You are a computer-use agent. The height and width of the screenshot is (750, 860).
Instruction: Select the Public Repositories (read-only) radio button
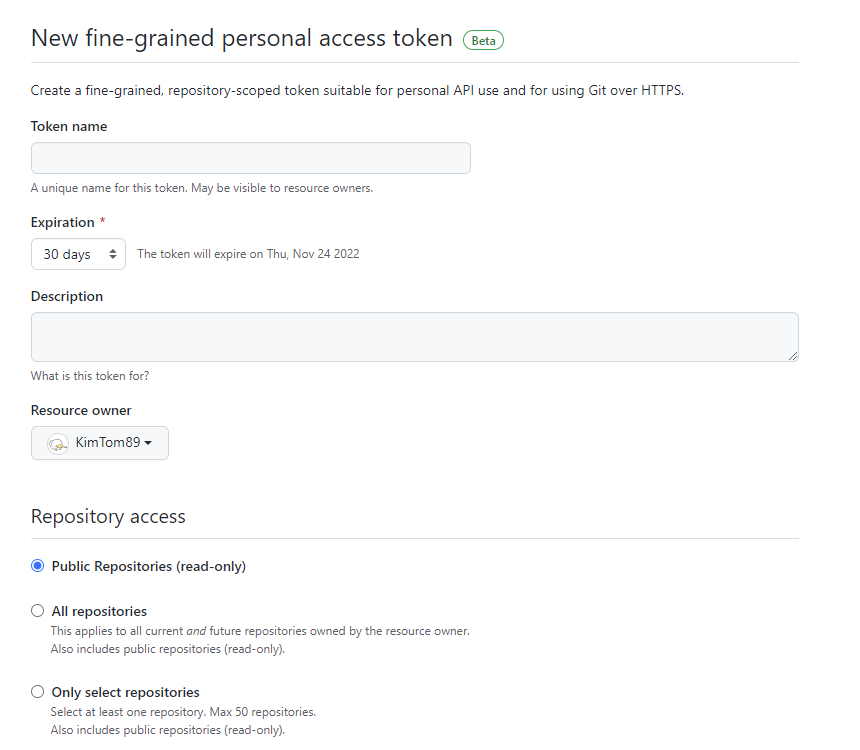click(x=38, y=566)
